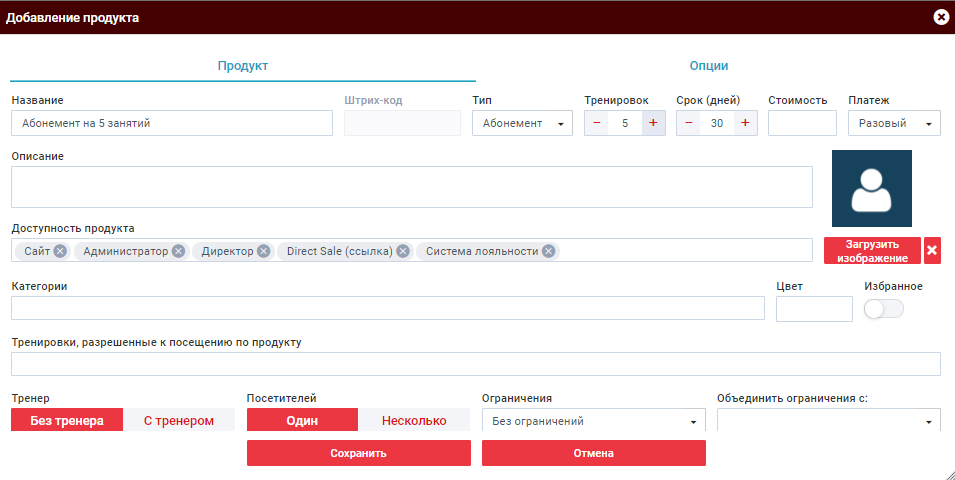Screen dimensions: 955x480
Task: Choose Несколько for Посетителей
Action: (x=414, y=421)
